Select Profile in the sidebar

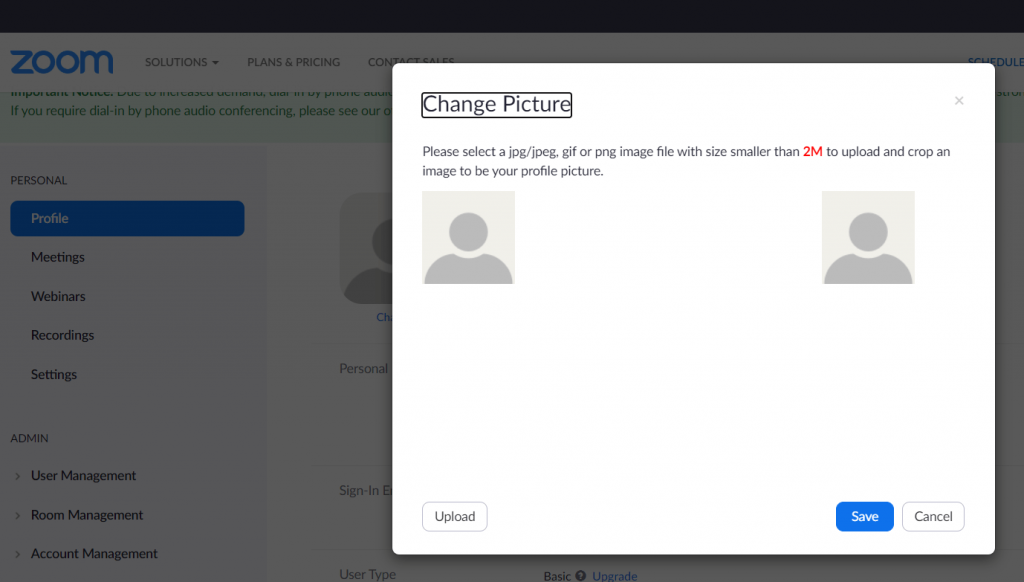(x=127, y=218)
